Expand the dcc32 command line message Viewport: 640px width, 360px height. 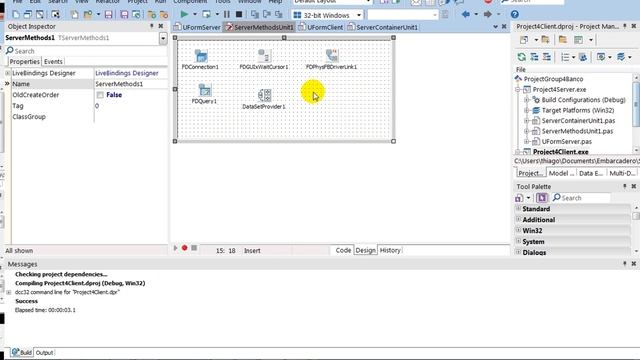(9, 292)
